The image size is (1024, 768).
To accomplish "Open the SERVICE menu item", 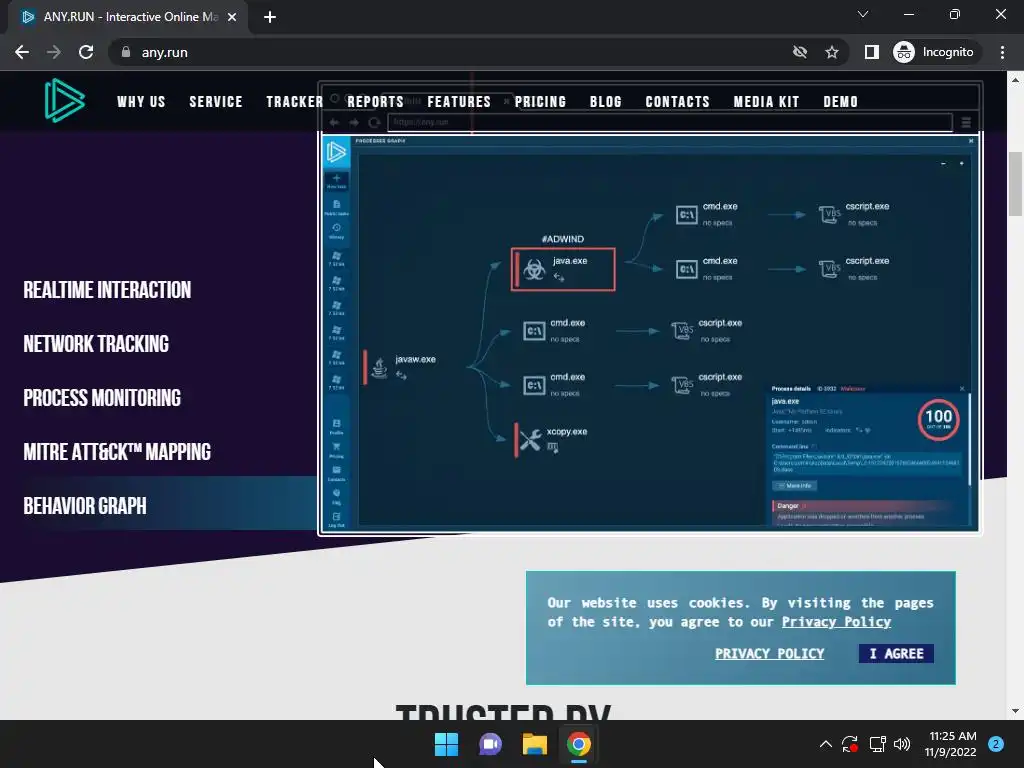I will pyautogui.click(x=216, y=102).
